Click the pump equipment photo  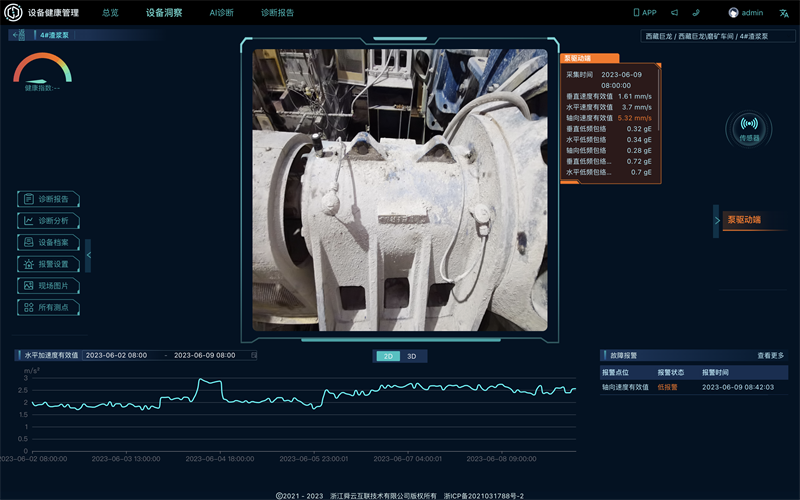[x=400, y=190]
